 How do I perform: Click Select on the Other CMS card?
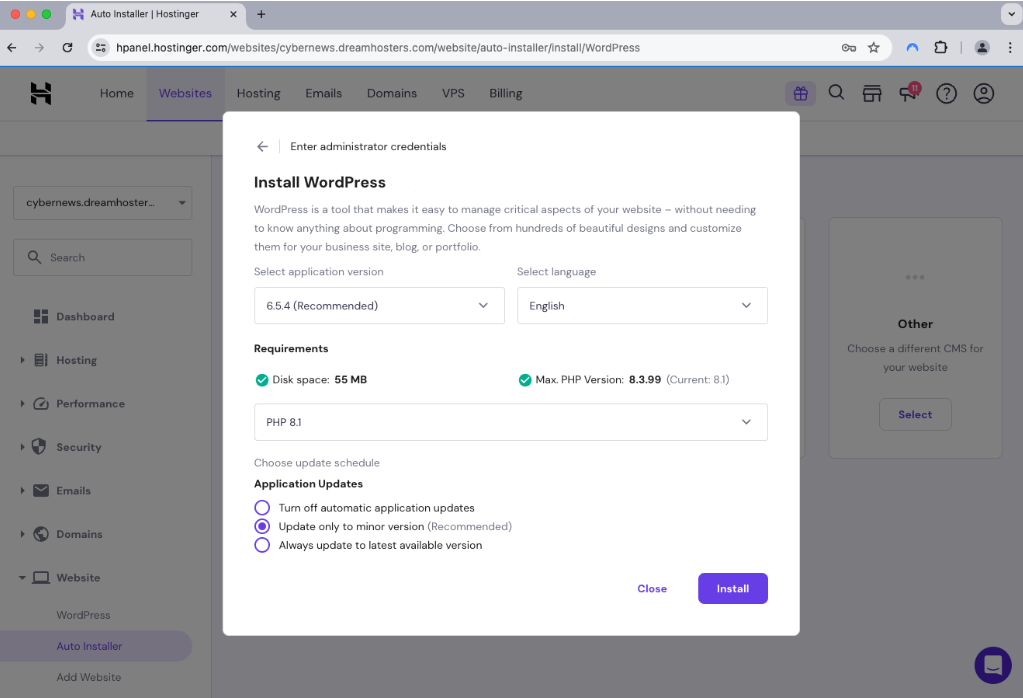point(915,414)
